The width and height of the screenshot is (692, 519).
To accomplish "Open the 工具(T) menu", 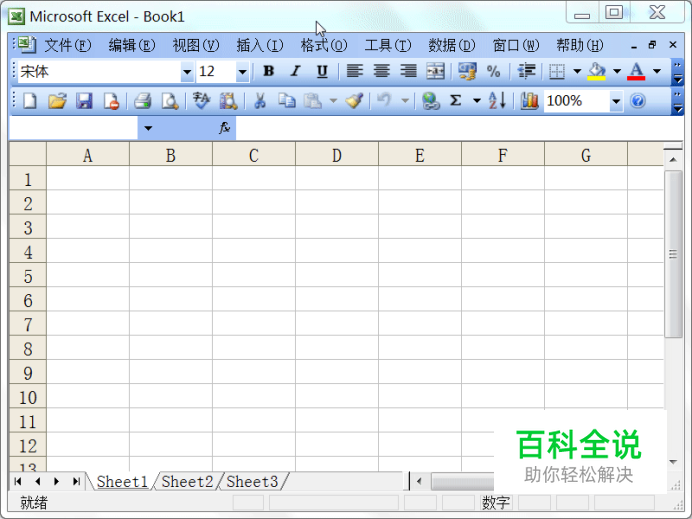I will click(x=387, y=45).
